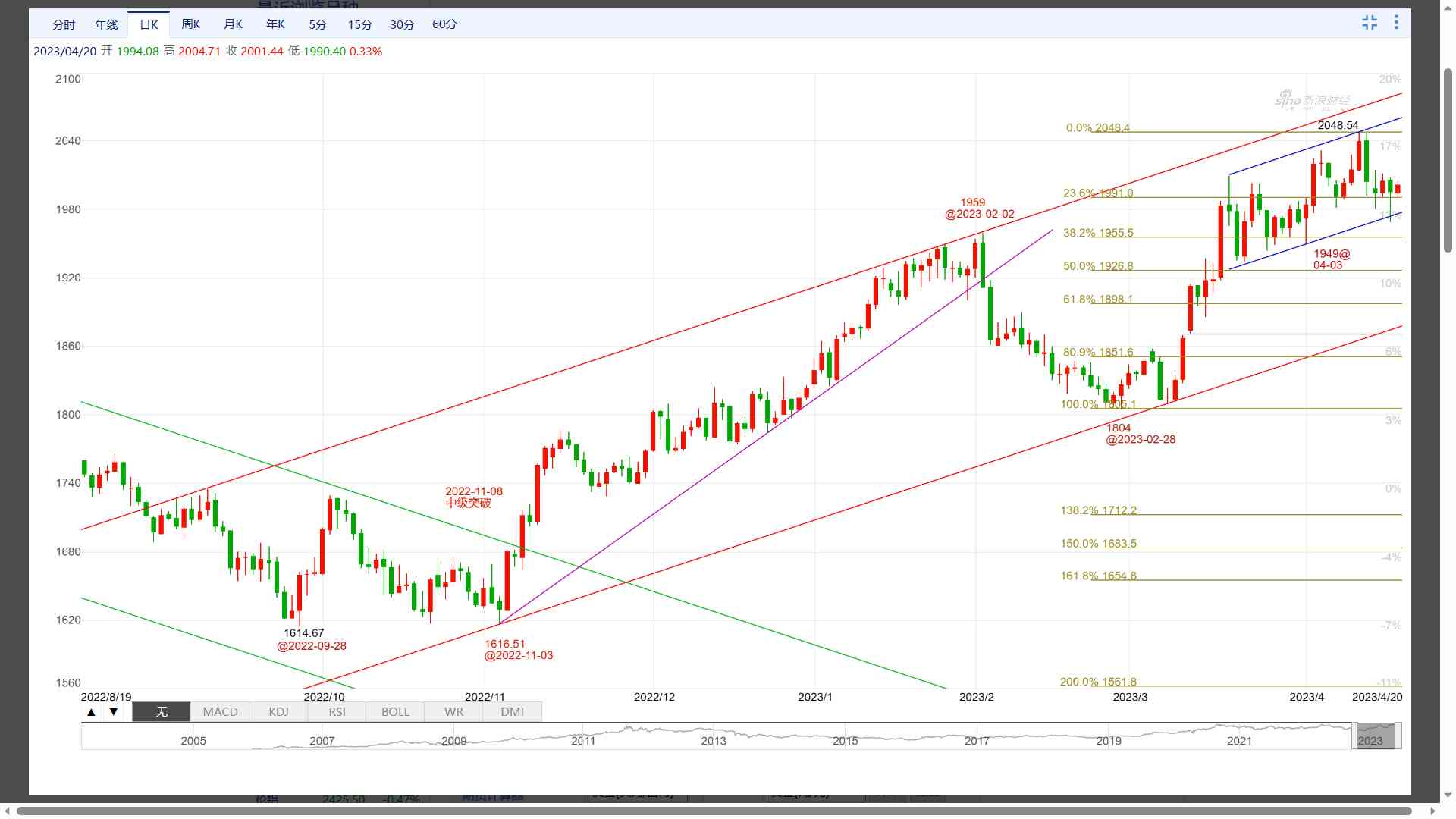Click the scroll-left arrow of horizontal scrollbar
The image size is (1456, 819).
coord(8,811)
